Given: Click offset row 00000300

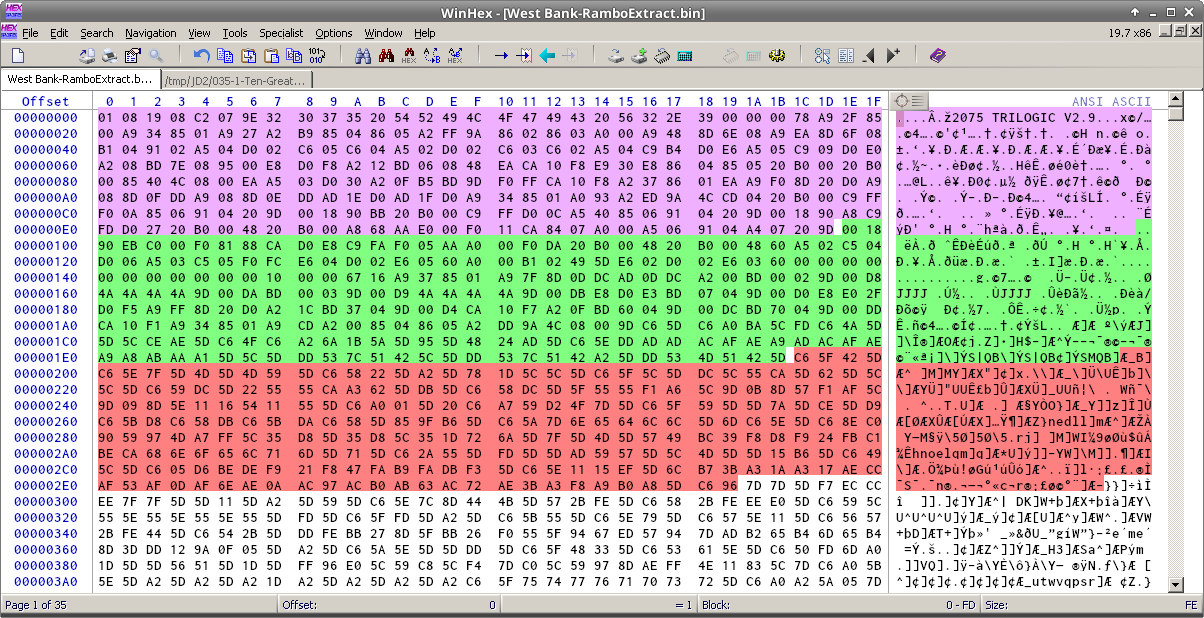Looking at the screenshot, I should [46, 501].
